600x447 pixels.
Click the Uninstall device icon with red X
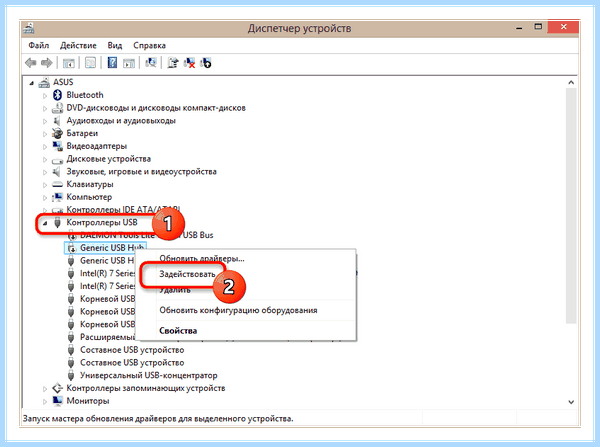point(189,63)
